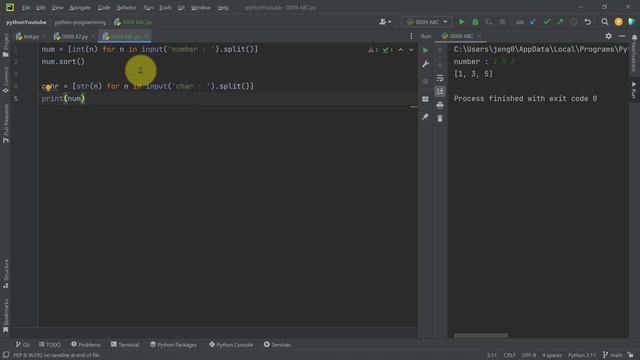The image size is (640, 360).
Task: Open Edit menu
Action: [40, 7]
